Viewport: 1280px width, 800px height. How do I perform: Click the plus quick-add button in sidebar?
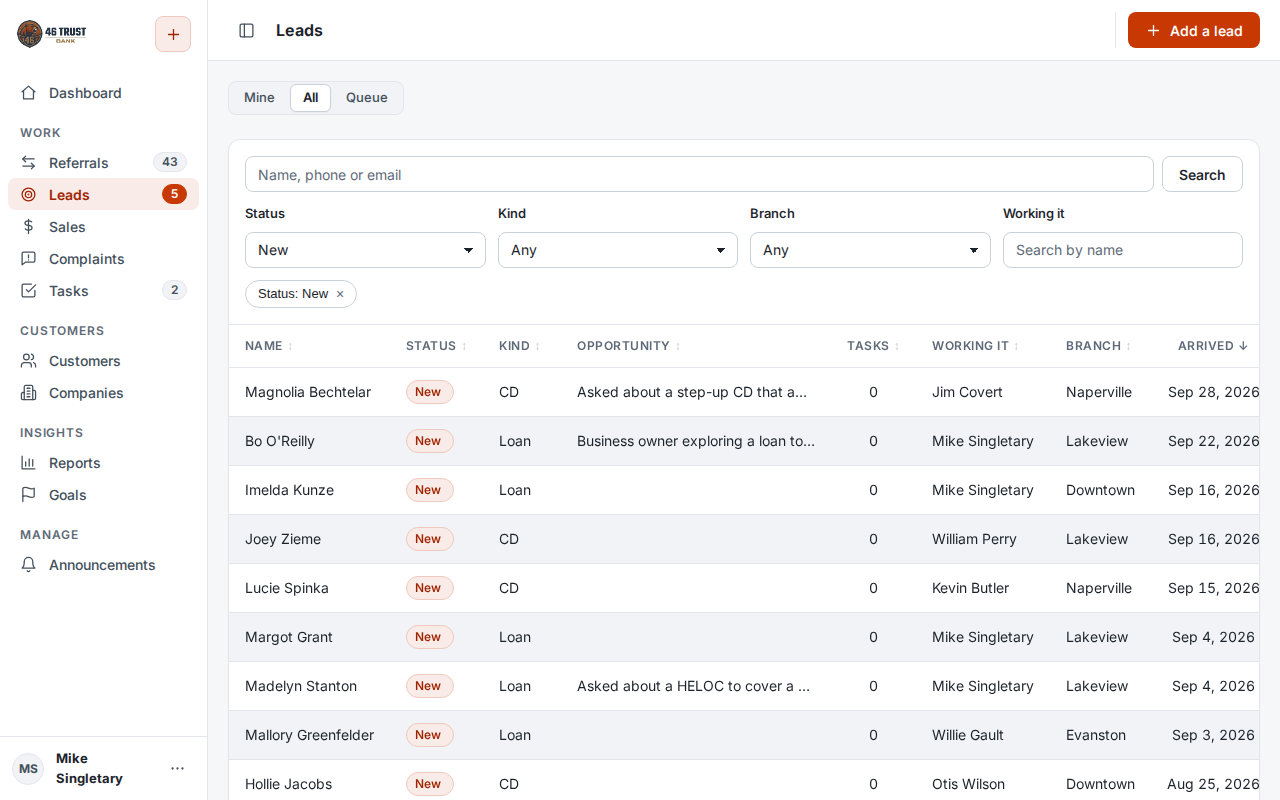(x=173, y=34)
